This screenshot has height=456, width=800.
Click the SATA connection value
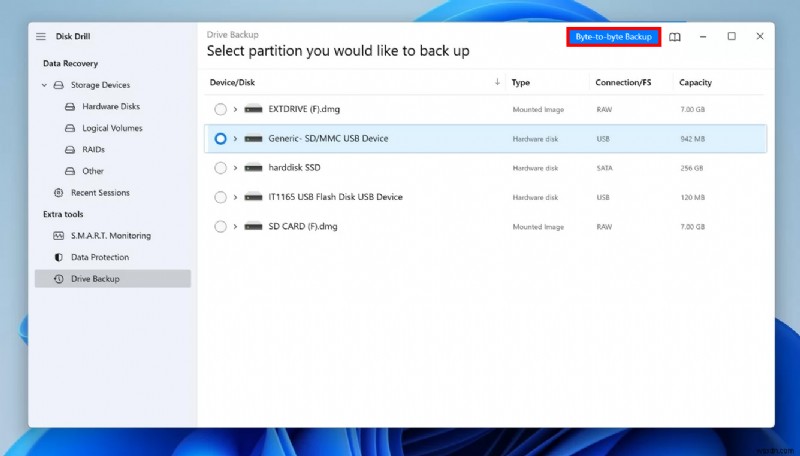[605, 168]
